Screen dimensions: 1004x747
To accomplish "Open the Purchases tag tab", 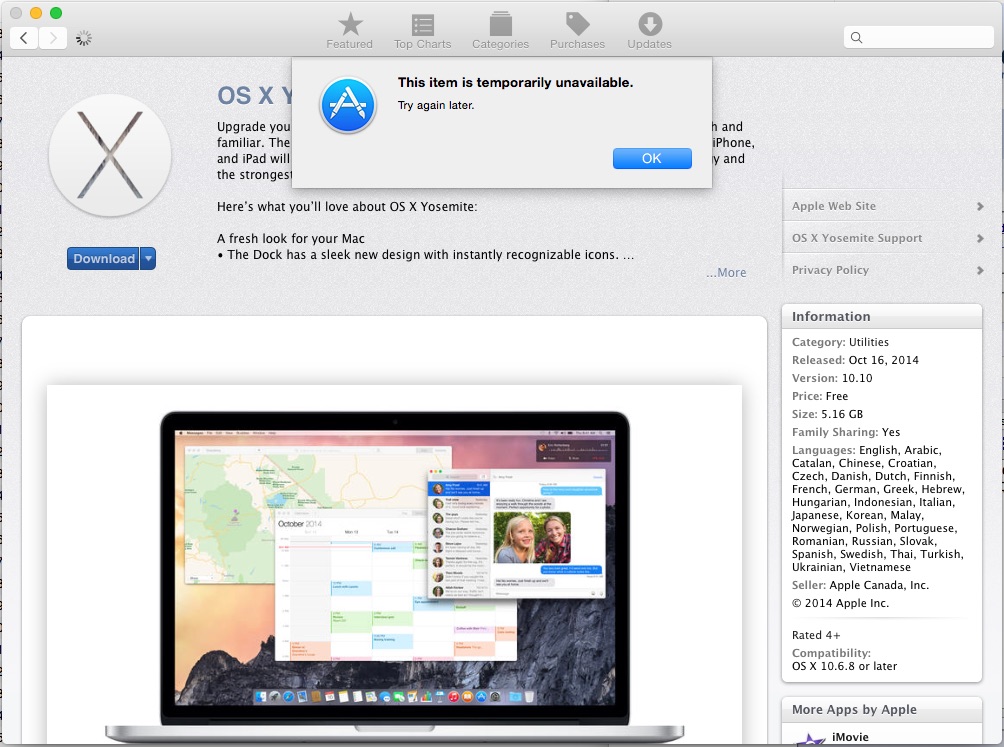I will pyautogui.click(x=578, y=31).
